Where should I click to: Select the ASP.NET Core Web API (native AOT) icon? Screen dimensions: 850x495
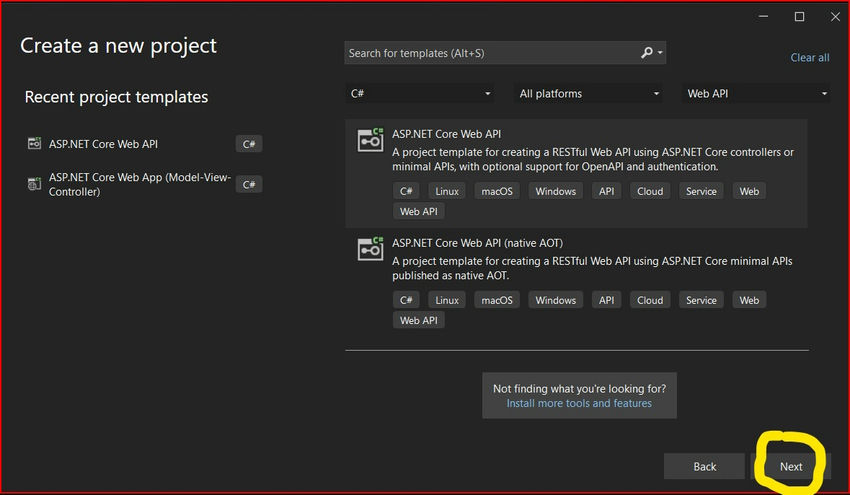pos(370,249)
